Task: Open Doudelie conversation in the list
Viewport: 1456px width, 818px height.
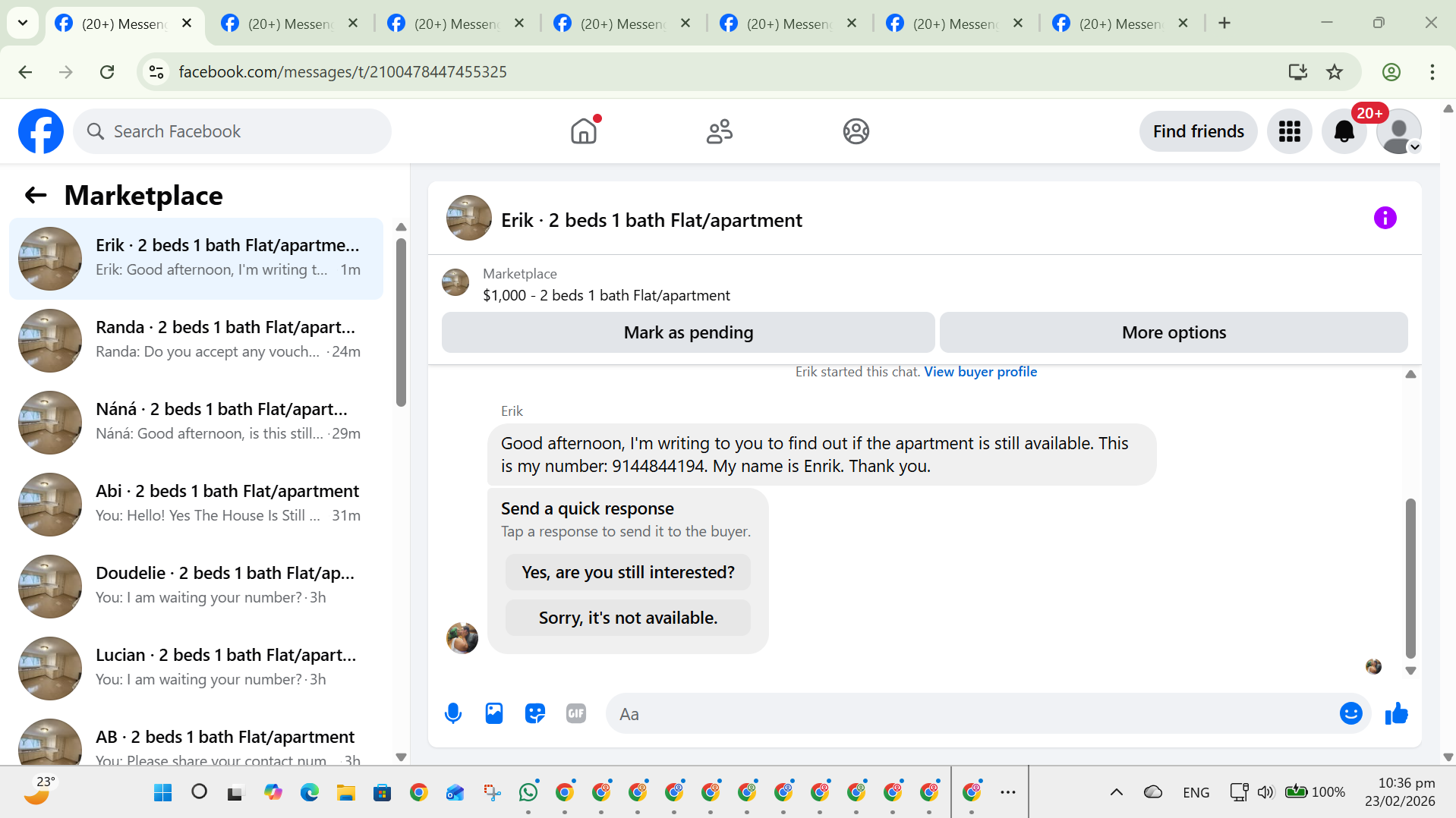Action: pyautogui.click(x=196, y=586)
